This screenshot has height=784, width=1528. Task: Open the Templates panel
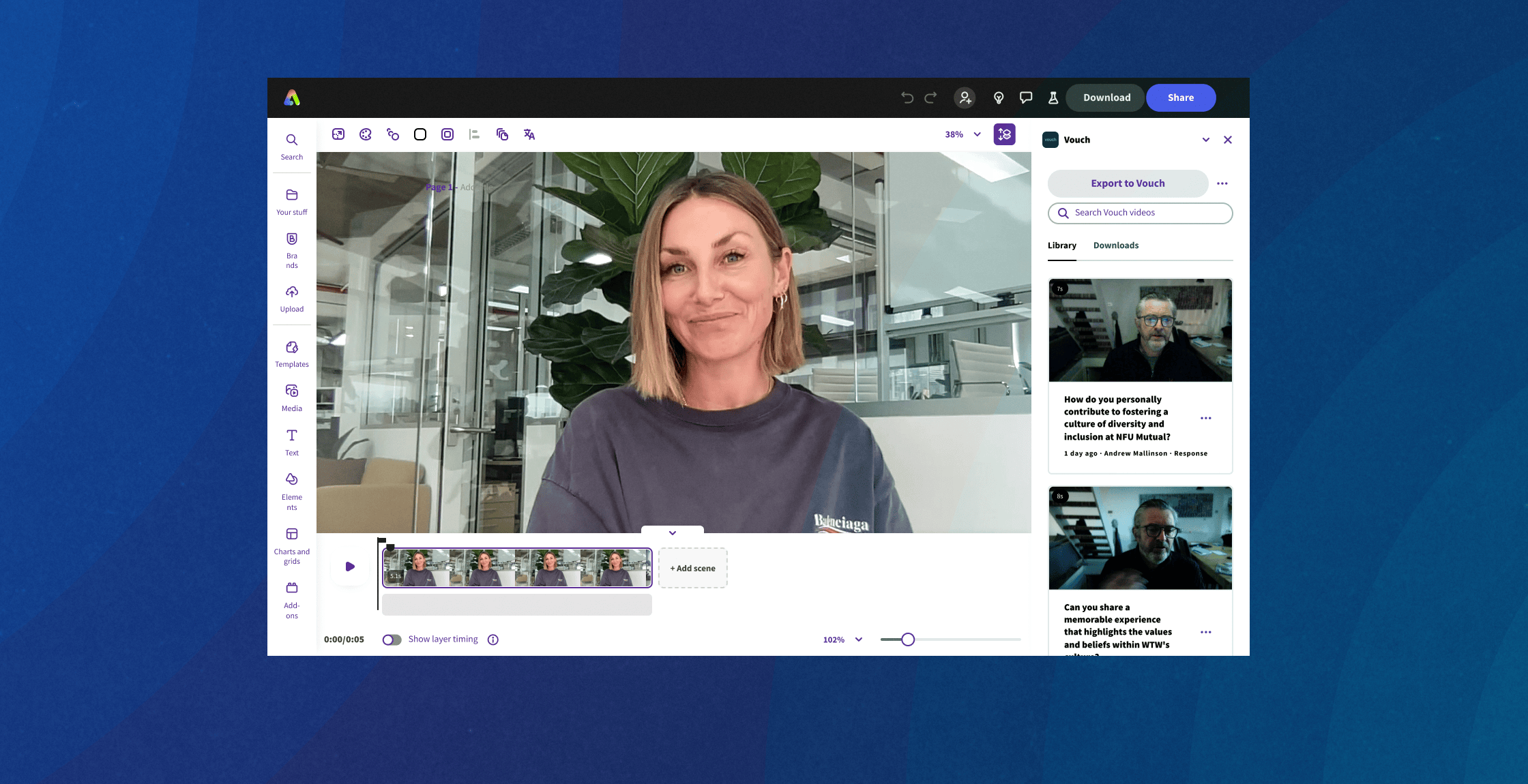tap(292, 355)
